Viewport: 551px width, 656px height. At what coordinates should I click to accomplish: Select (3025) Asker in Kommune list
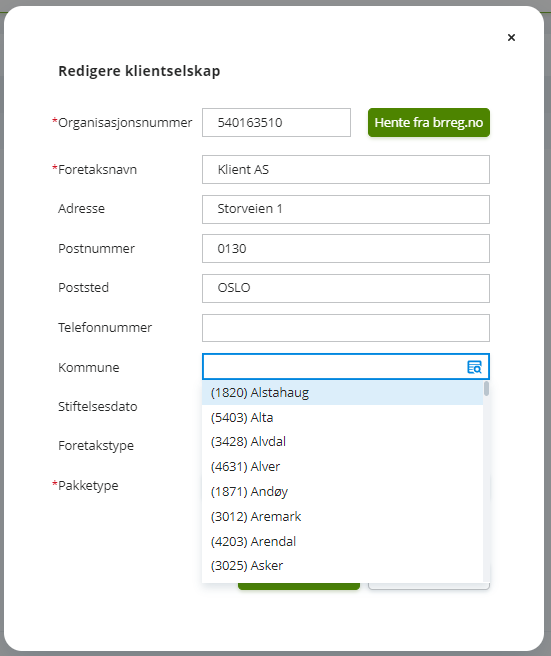pyautogui.click(x=342, y=566)
